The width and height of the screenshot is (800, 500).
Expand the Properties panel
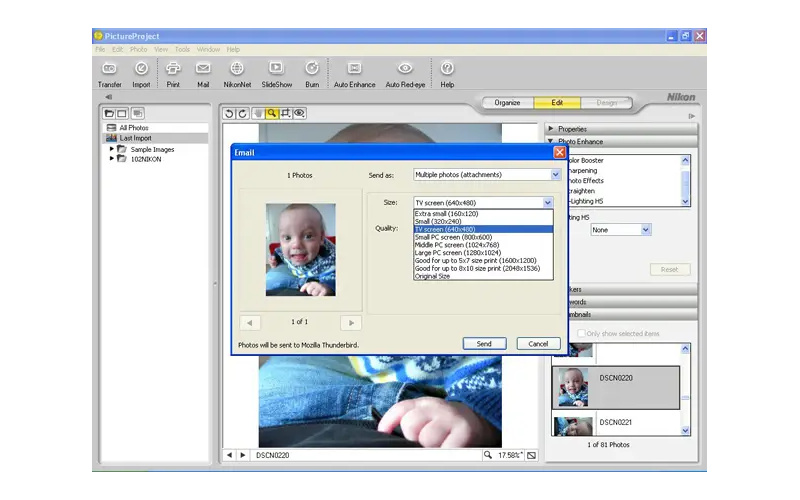[x=551, y=129]
